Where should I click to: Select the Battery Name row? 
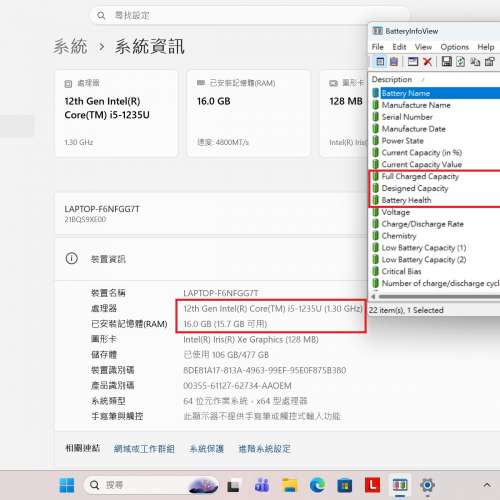pyautogui.click(x=436, y=93)
